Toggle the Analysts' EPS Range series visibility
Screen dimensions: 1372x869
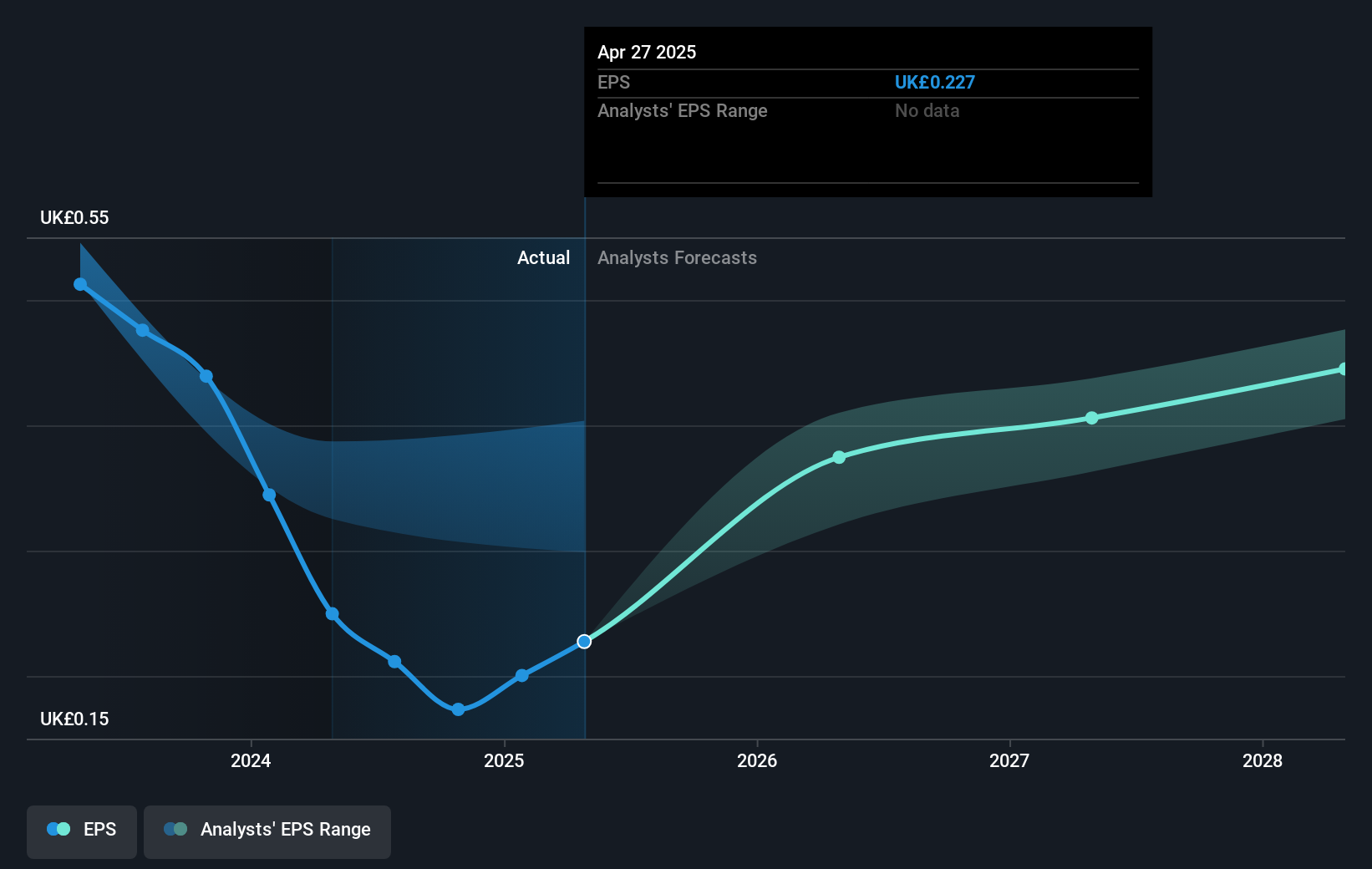(267, 831)
